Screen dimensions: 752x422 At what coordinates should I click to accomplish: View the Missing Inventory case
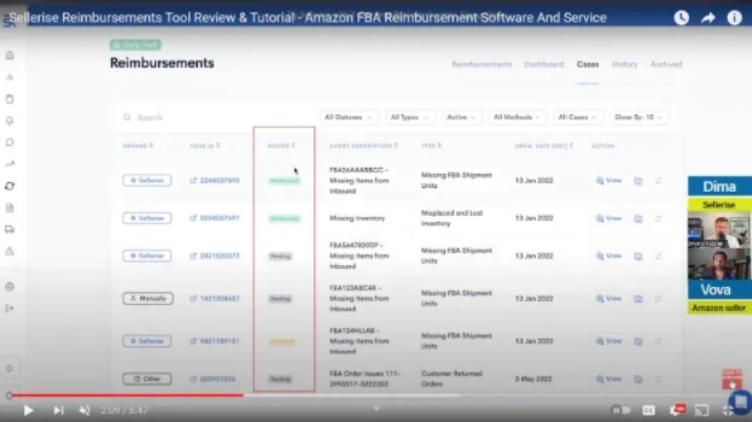pos(609,218)
